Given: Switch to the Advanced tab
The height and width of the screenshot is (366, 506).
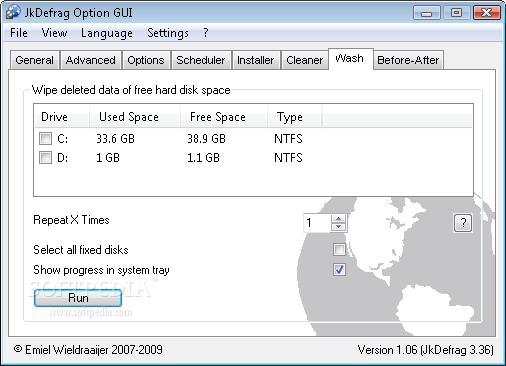Looking at the screenshot, I should 91,60.
